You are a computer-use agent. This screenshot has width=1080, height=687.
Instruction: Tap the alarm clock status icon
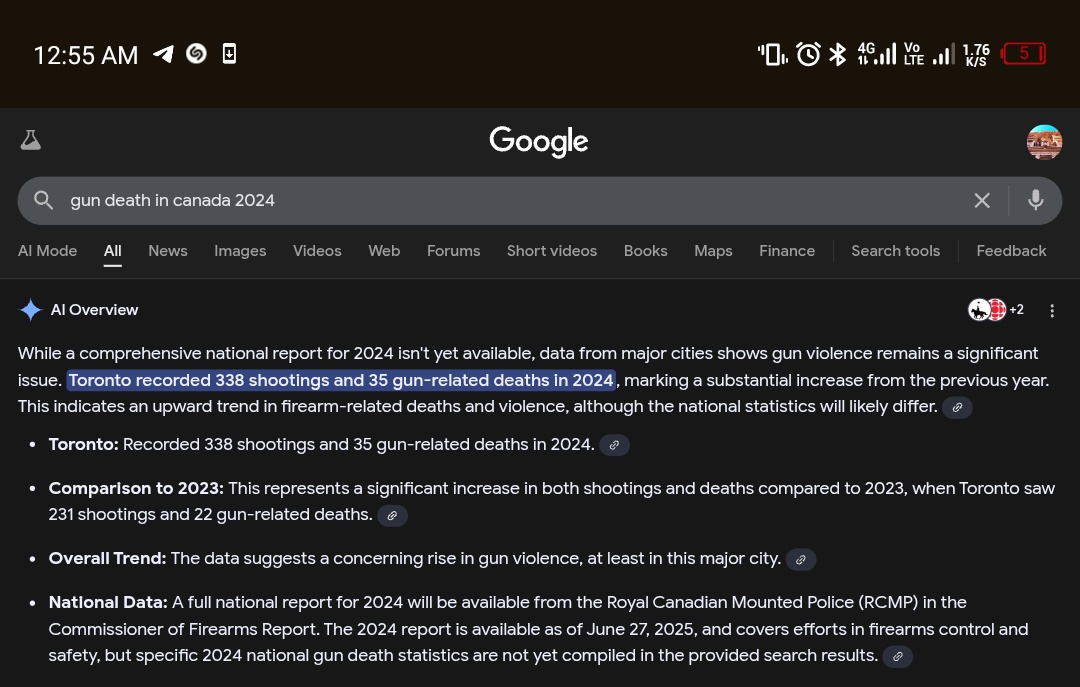tap(808, 54)
